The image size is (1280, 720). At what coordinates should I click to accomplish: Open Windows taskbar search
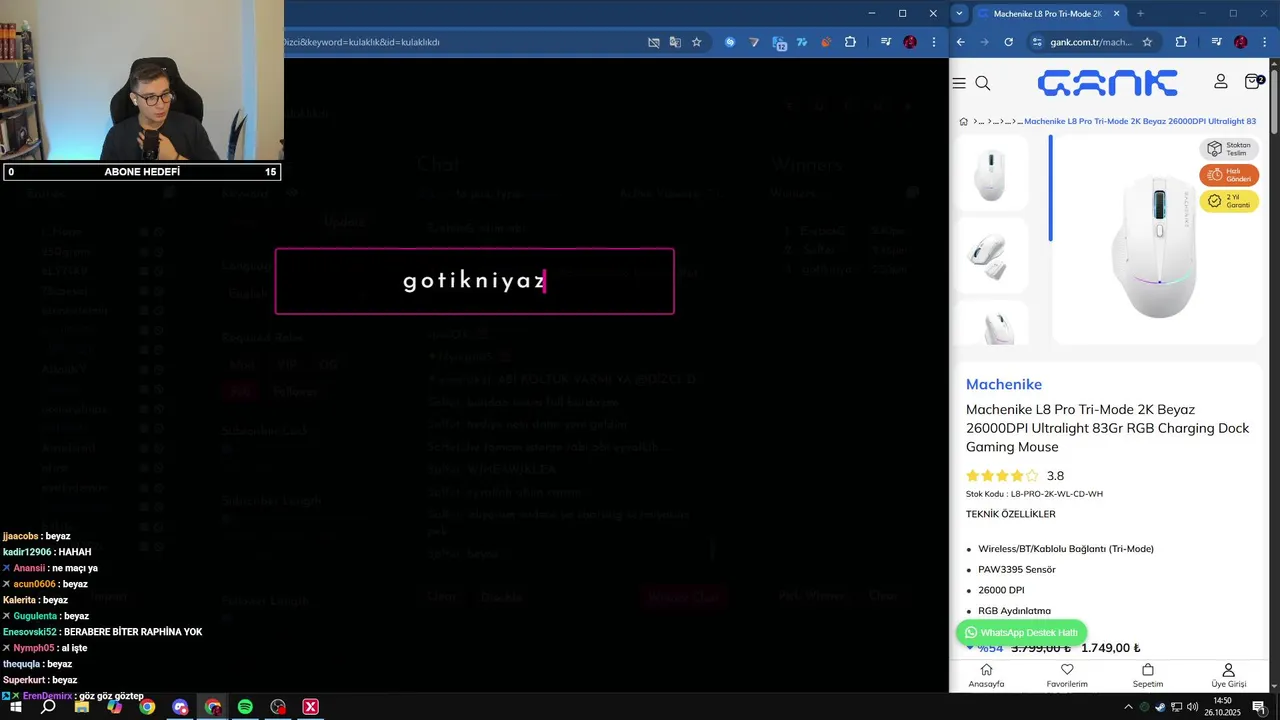click(48, 707)
